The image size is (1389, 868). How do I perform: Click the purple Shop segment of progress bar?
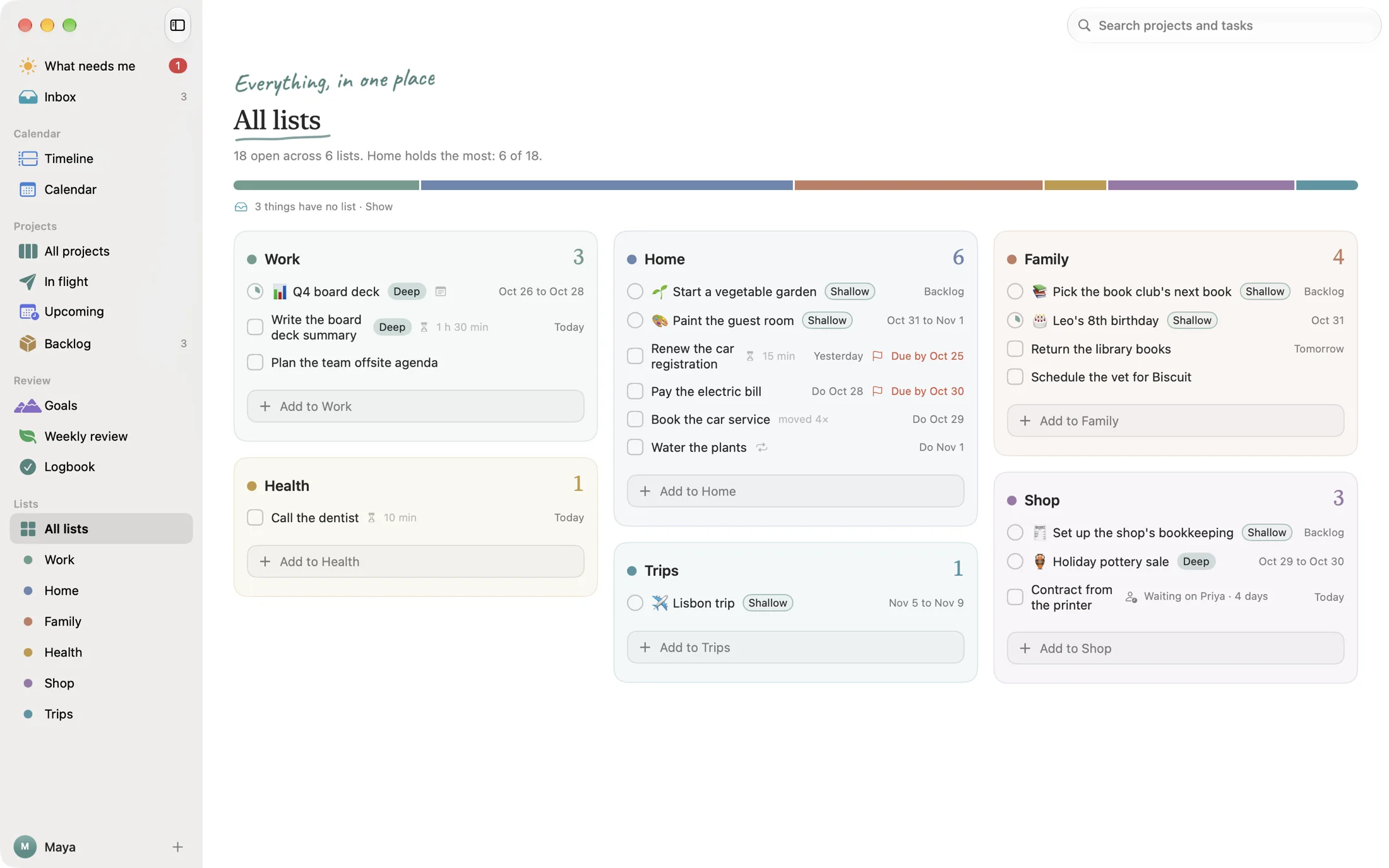1201,185
